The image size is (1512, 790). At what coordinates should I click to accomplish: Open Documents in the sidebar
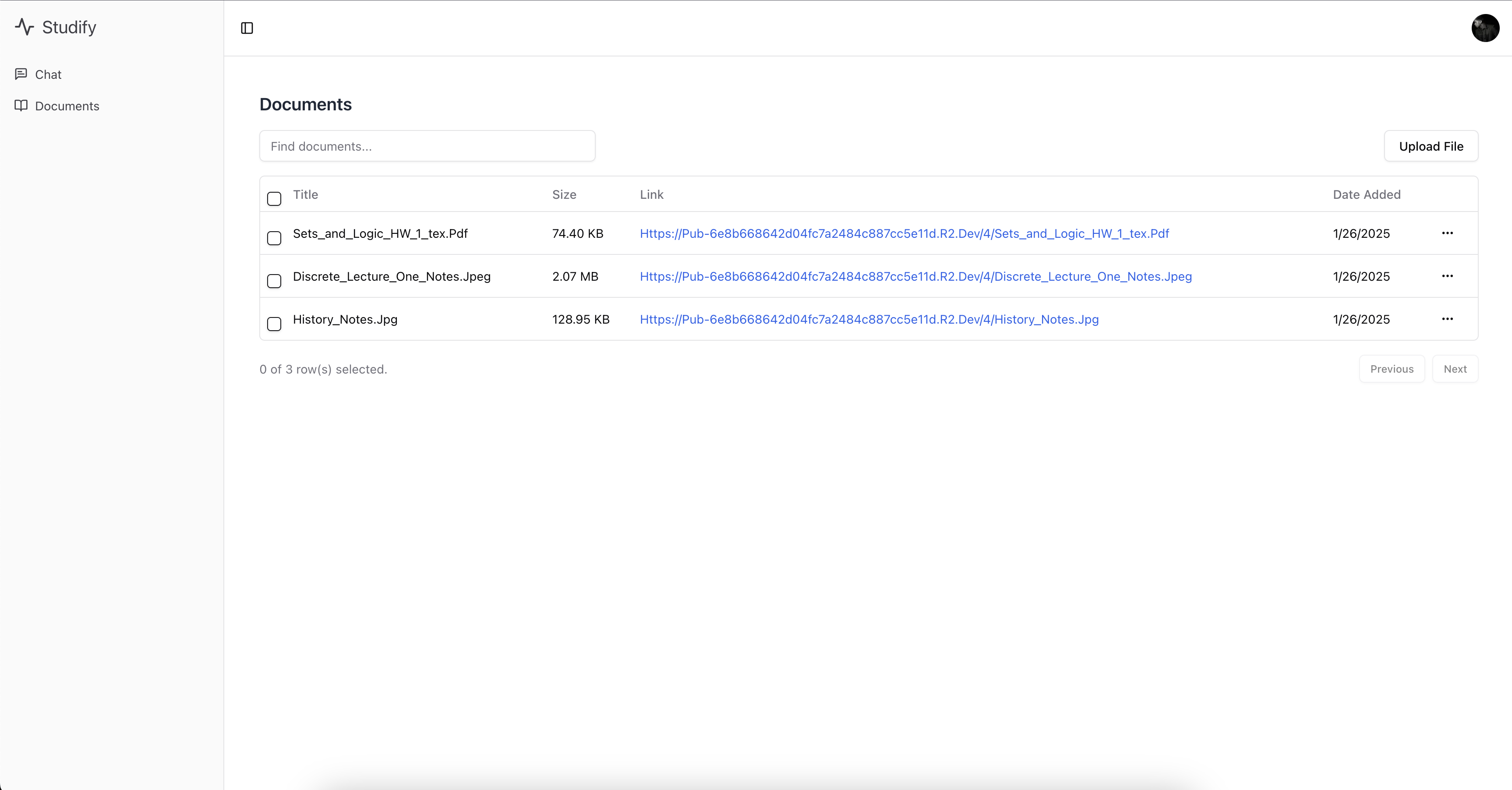click(x=67, y=106)
